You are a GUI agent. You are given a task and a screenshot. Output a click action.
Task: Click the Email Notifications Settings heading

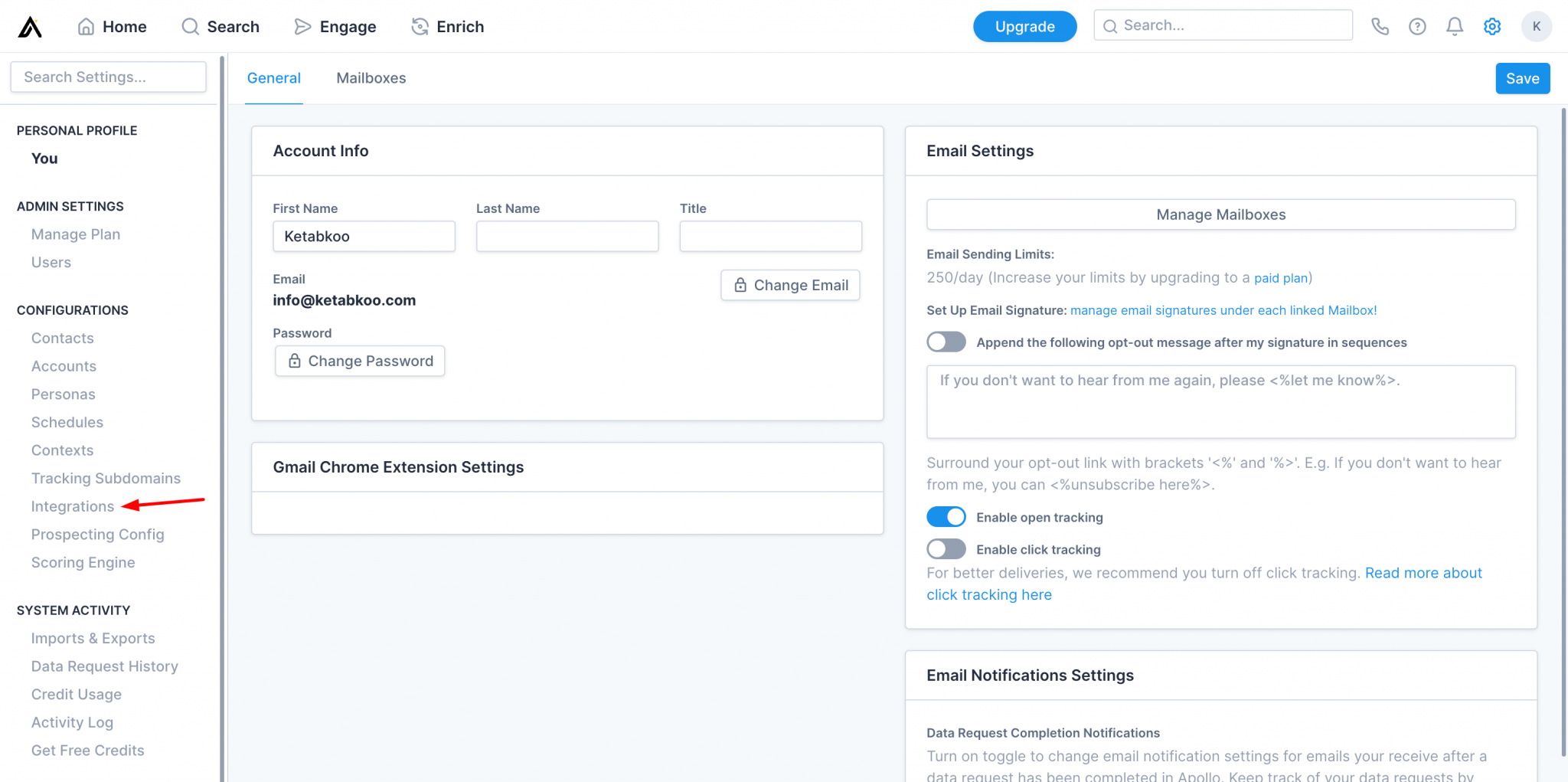click(x=1030, y=676)
